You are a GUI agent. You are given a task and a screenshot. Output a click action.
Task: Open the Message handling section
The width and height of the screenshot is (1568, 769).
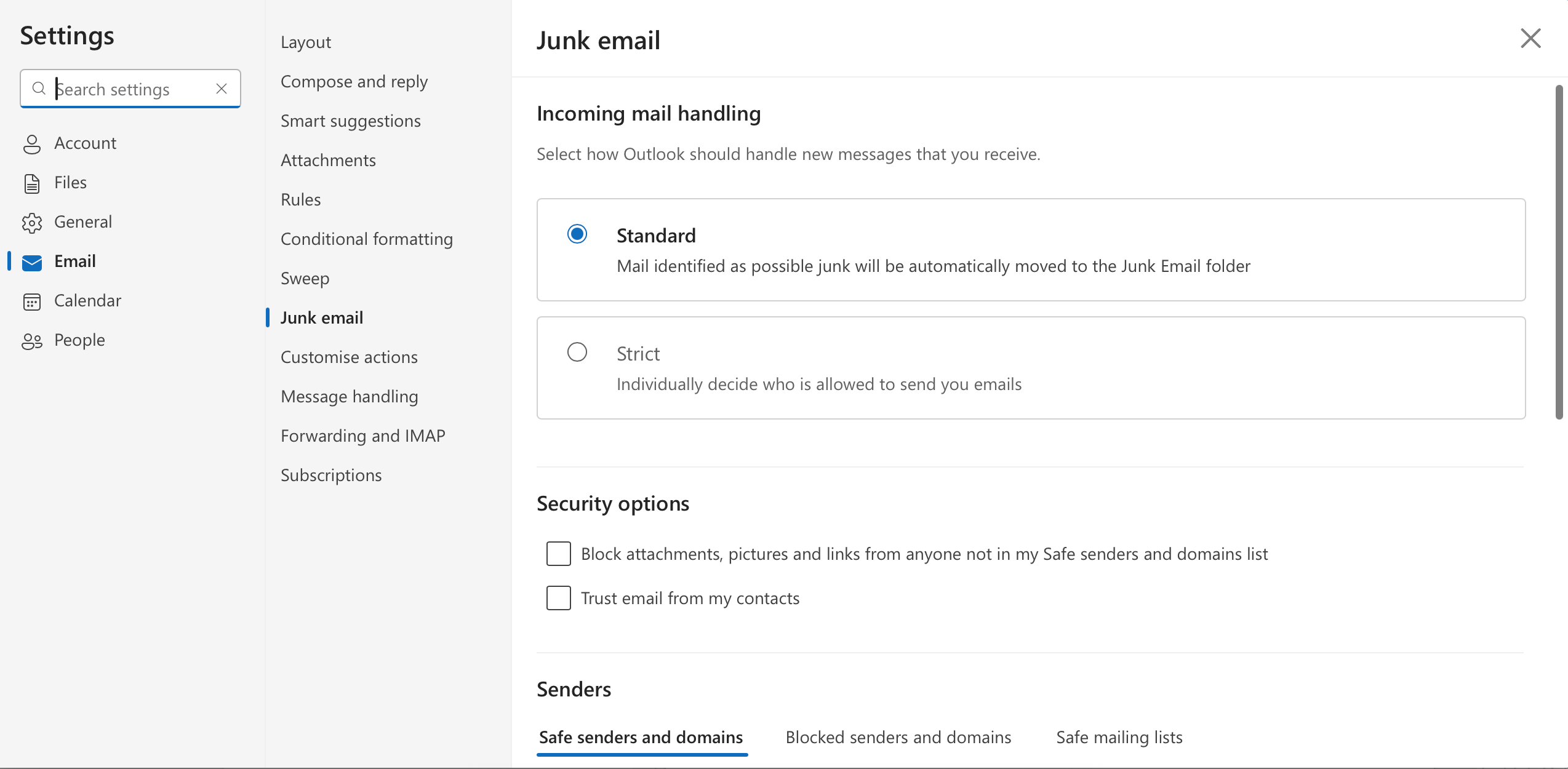tap(349, 396)
